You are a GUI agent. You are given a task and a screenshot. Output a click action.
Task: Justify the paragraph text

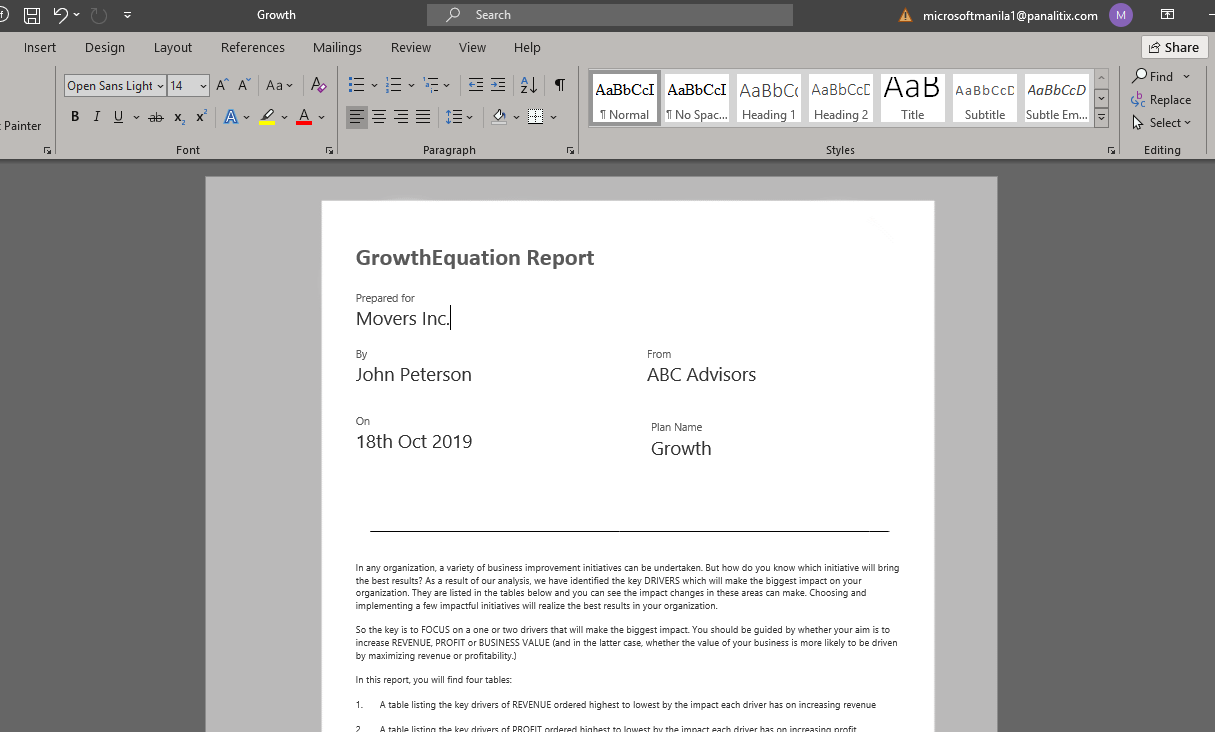[x=423, y=117]
